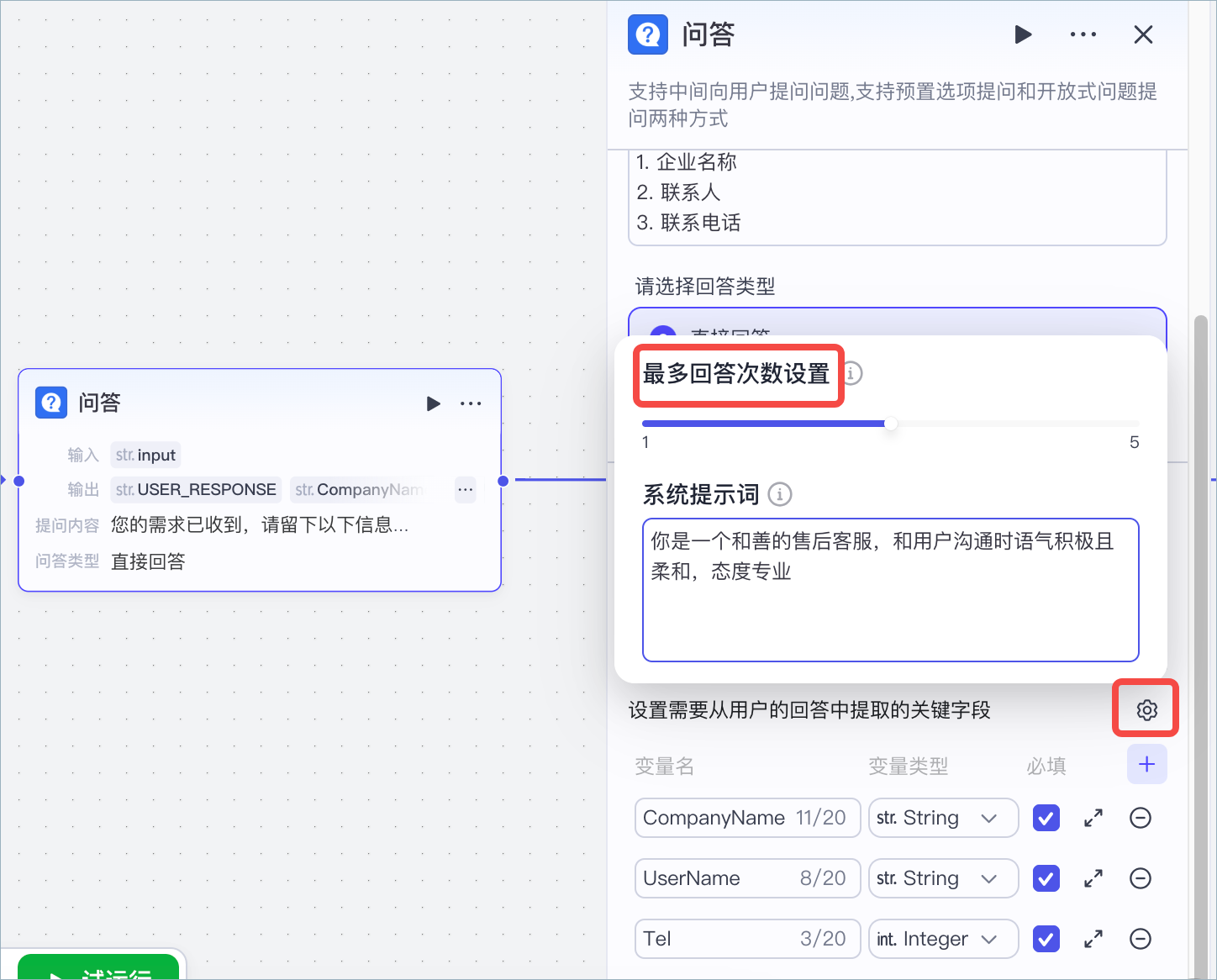The image size is (1217, 980).
Task: Click the Tel variable name field
Action: (747, 939)
